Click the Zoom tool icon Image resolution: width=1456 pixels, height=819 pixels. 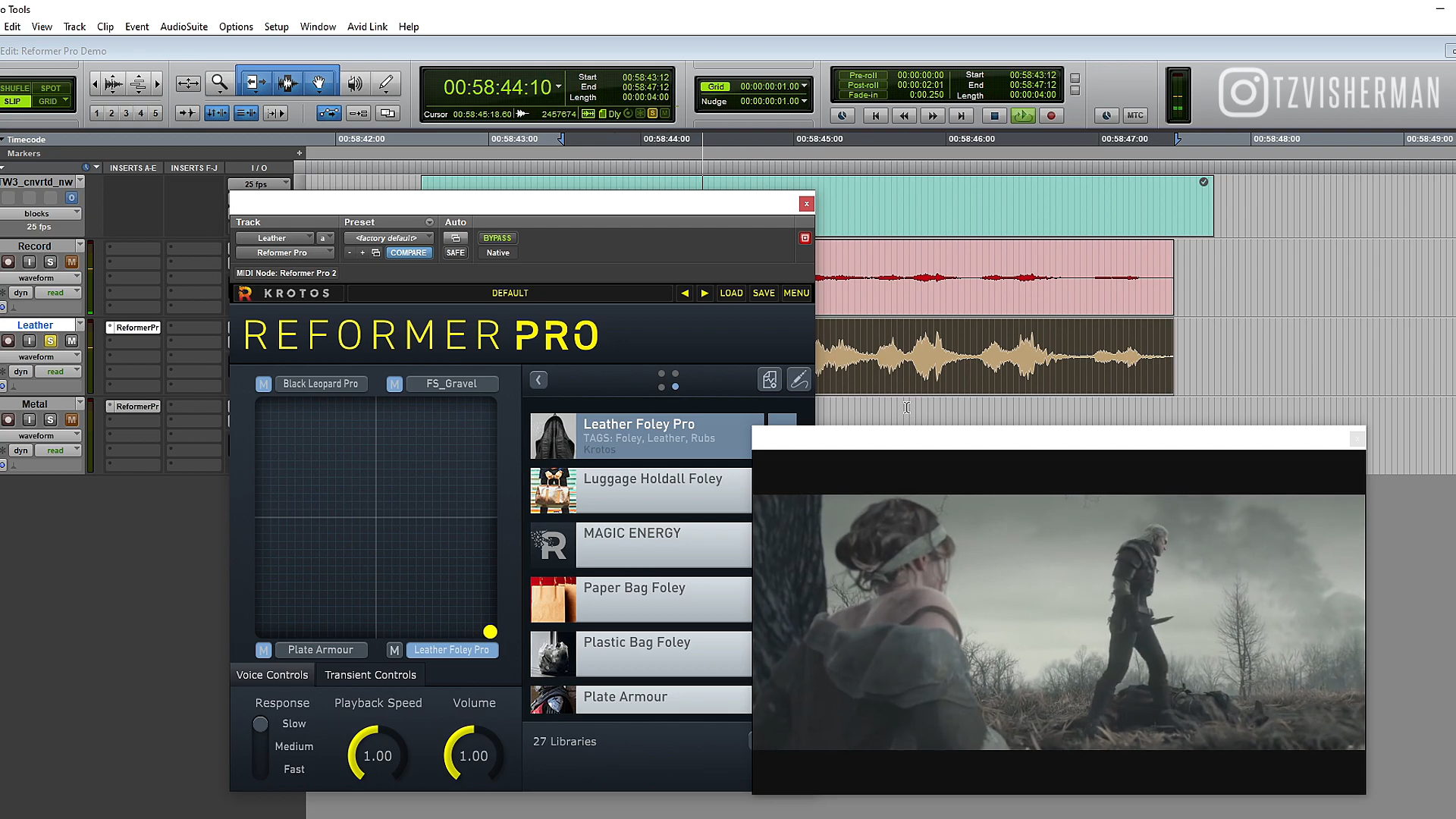(221, 81)
